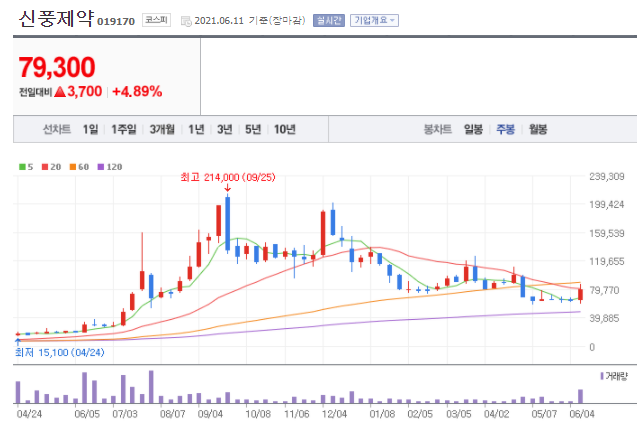637x433 pixels.
Task: Click the 12/04 date axis label
Action: pos(334,414)
